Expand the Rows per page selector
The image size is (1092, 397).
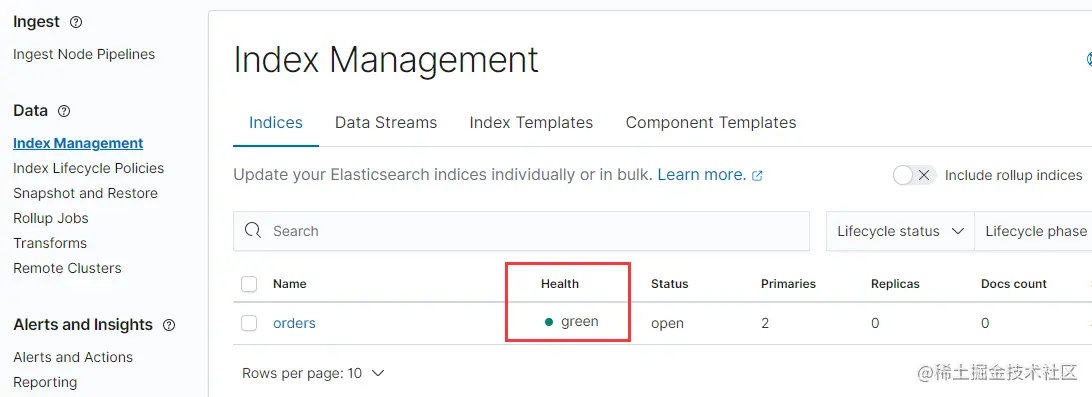point(313,373)
